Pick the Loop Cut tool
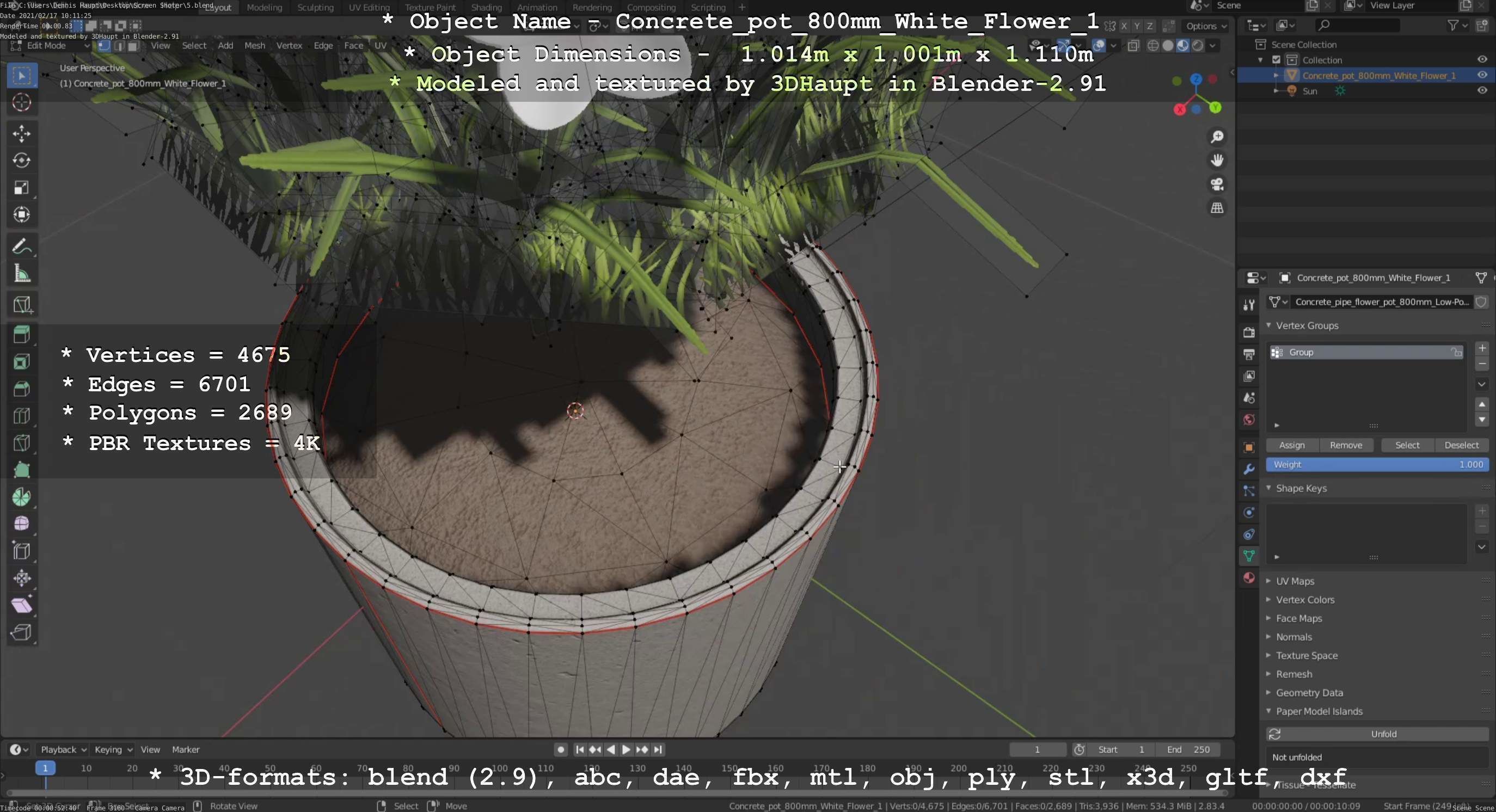Screen dimensions: 1496x812 point(21,416)
